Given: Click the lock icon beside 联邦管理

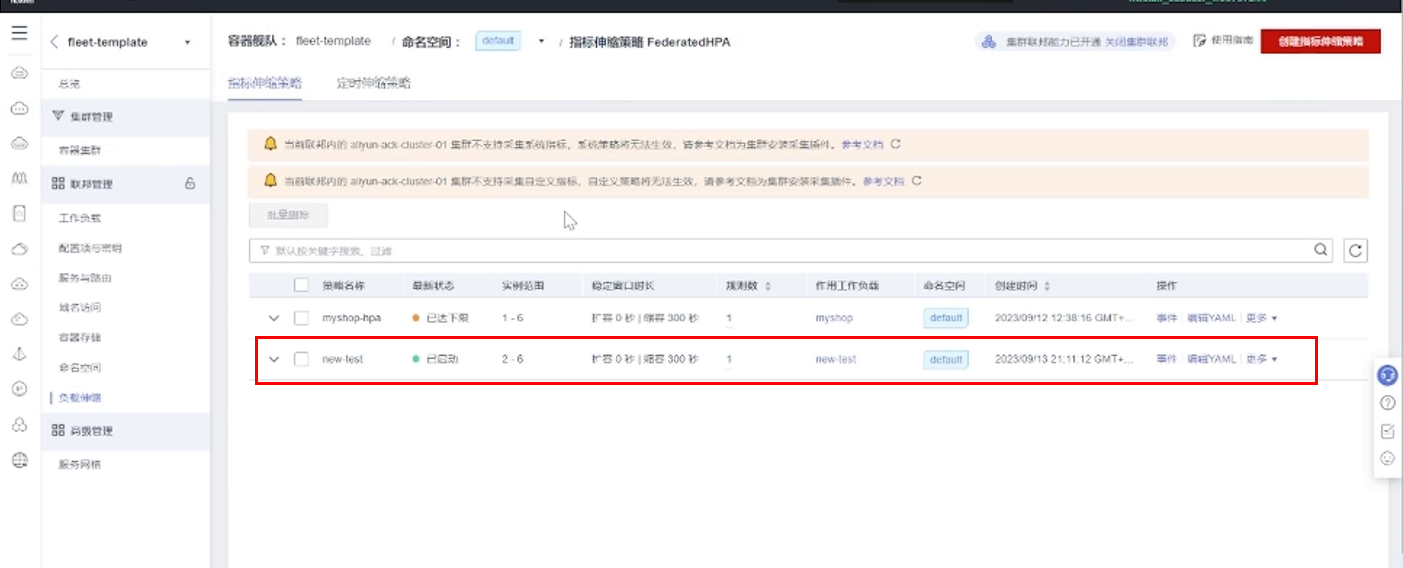Looking at the screenshot, I should pyautogui.click(x=190, y=184).
